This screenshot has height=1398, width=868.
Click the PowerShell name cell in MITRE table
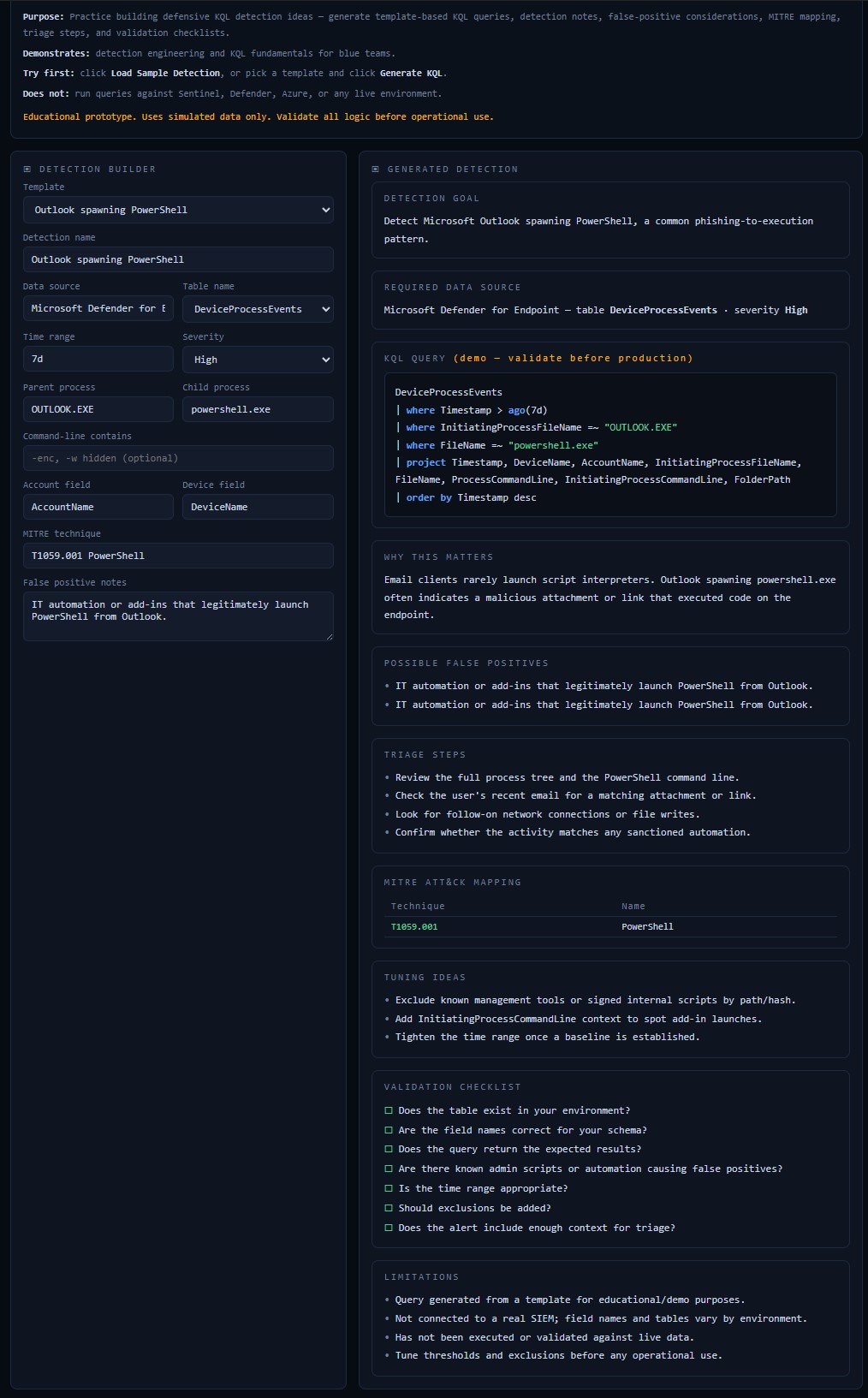[647, 926]
